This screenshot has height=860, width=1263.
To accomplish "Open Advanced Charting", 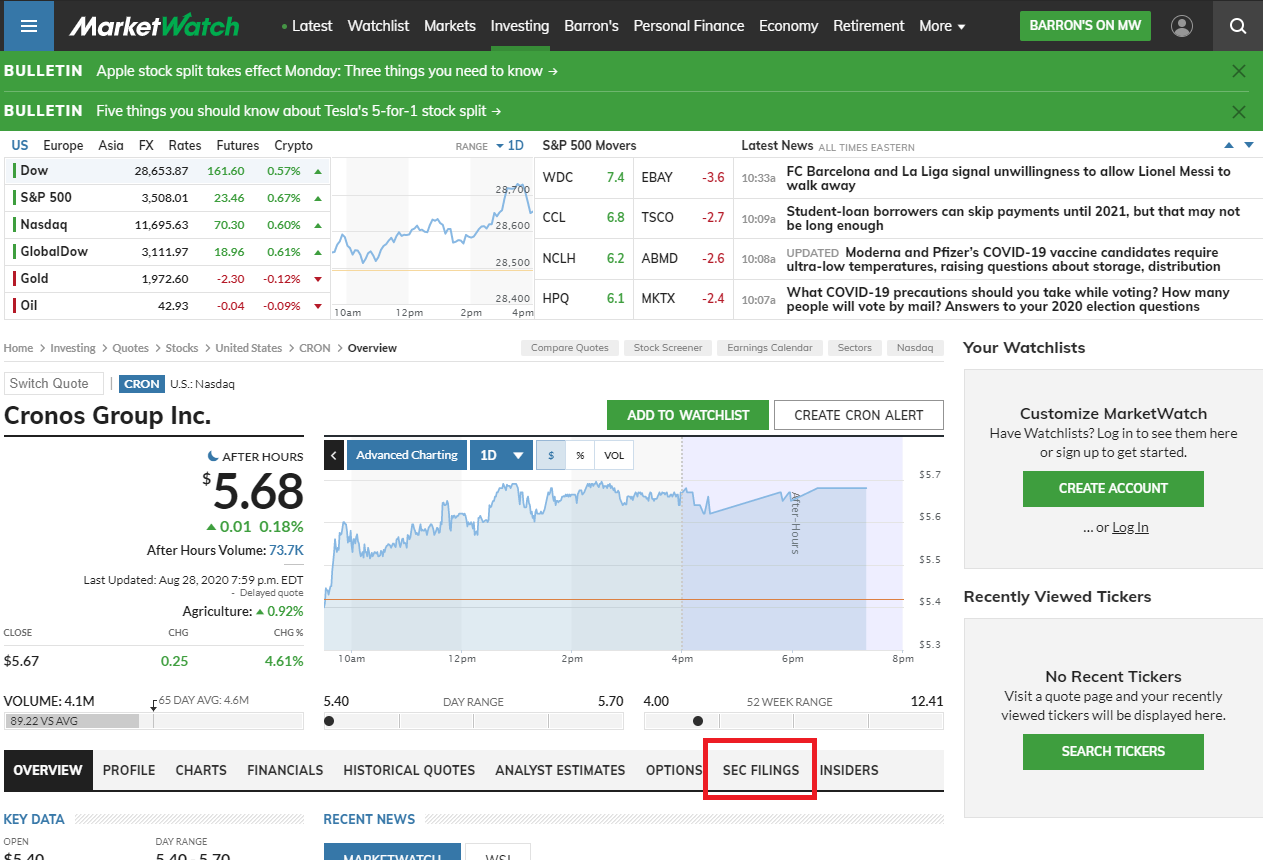I will coord(407,455).
